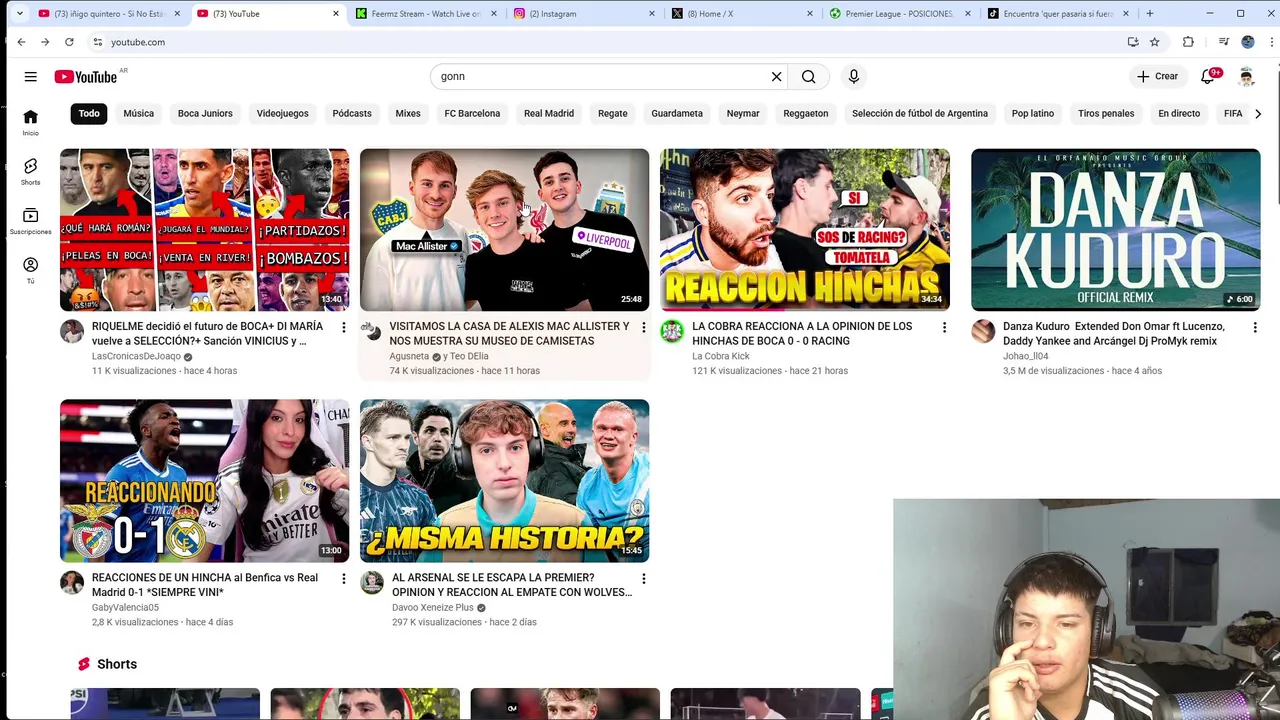Select the Pódcasts filter chip
Image resolution: width=1280 pixels, height=720 pixels.
352,113
